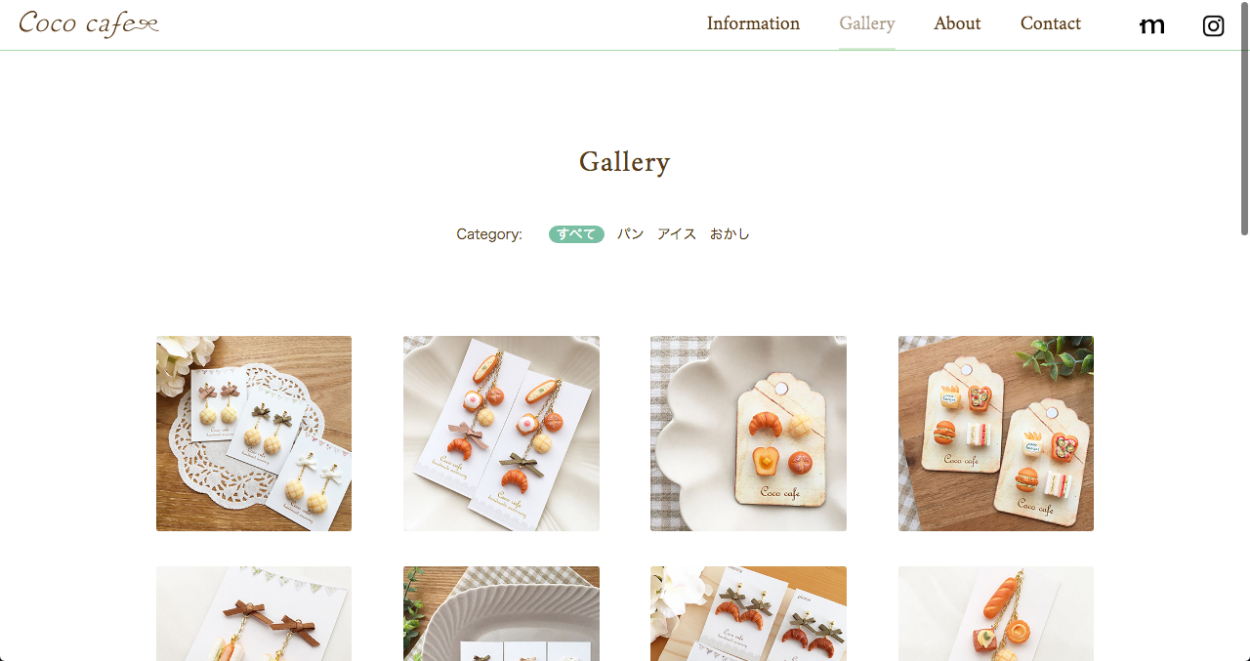Open the Contact page
The height and width of the screenshot is (661, 1250).
tap(1050, 24)
